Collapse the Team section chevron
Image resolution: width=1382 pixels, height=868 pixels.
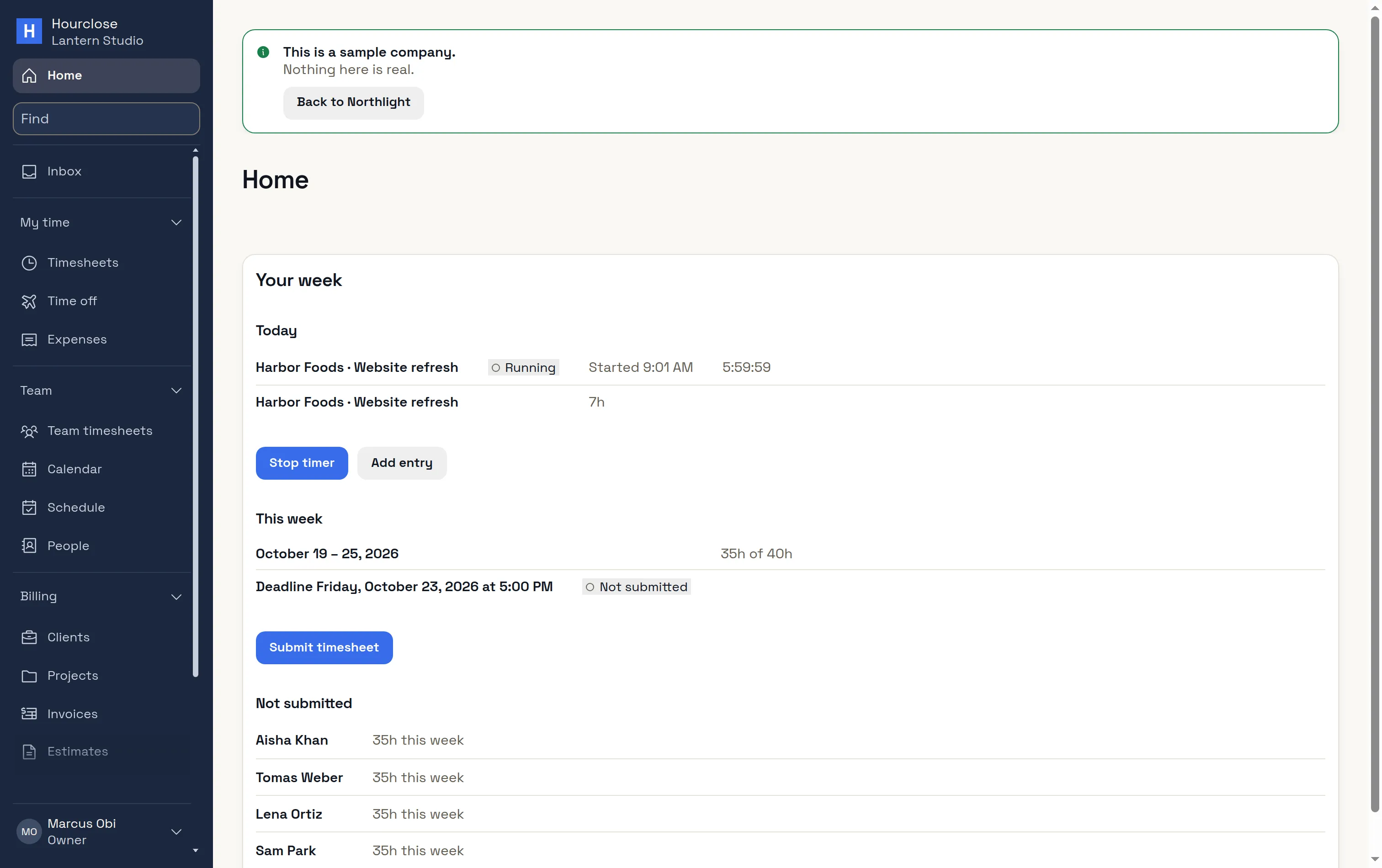176,391
